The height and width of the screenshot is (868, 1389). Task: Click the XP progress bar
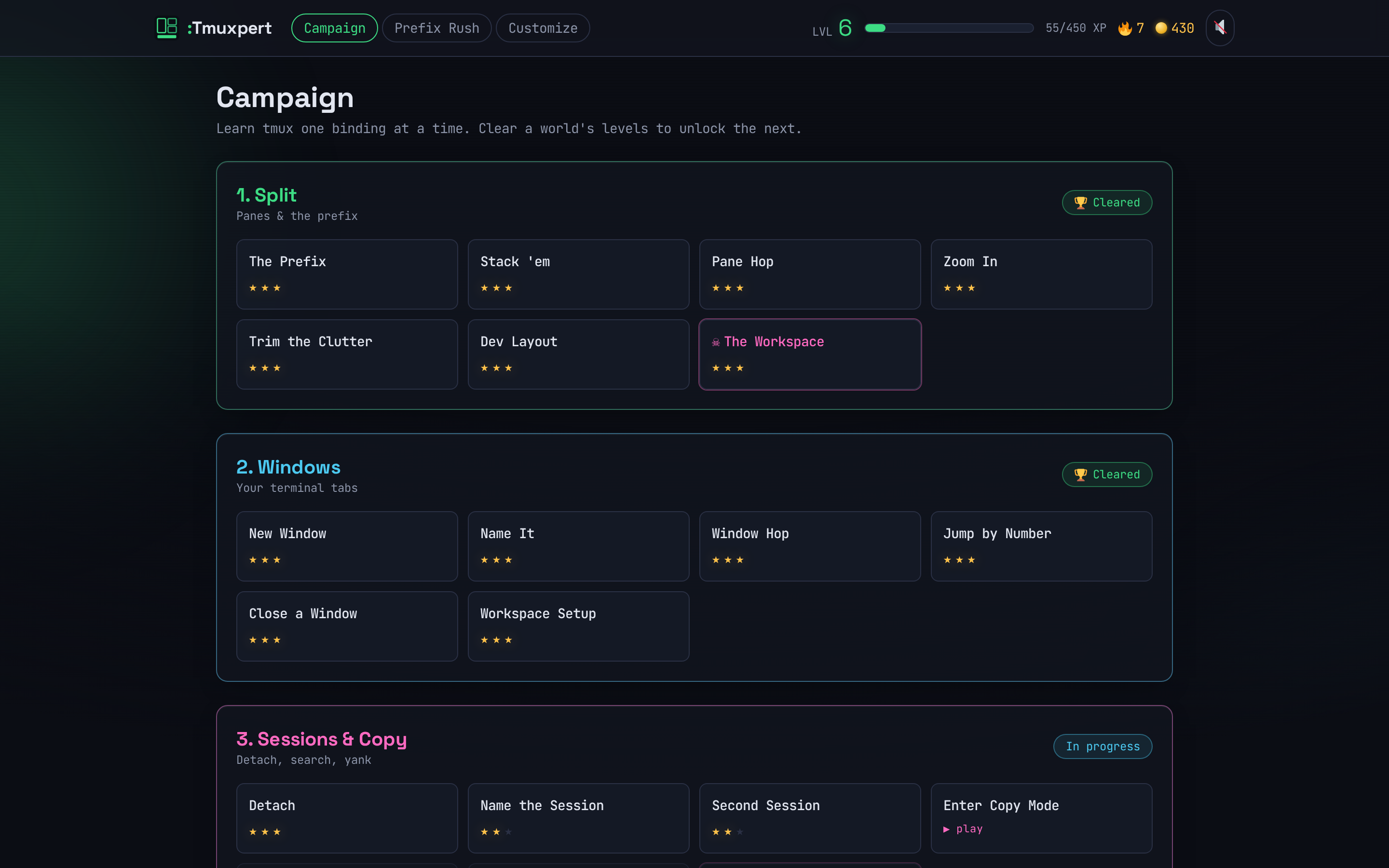click(949, 28)
